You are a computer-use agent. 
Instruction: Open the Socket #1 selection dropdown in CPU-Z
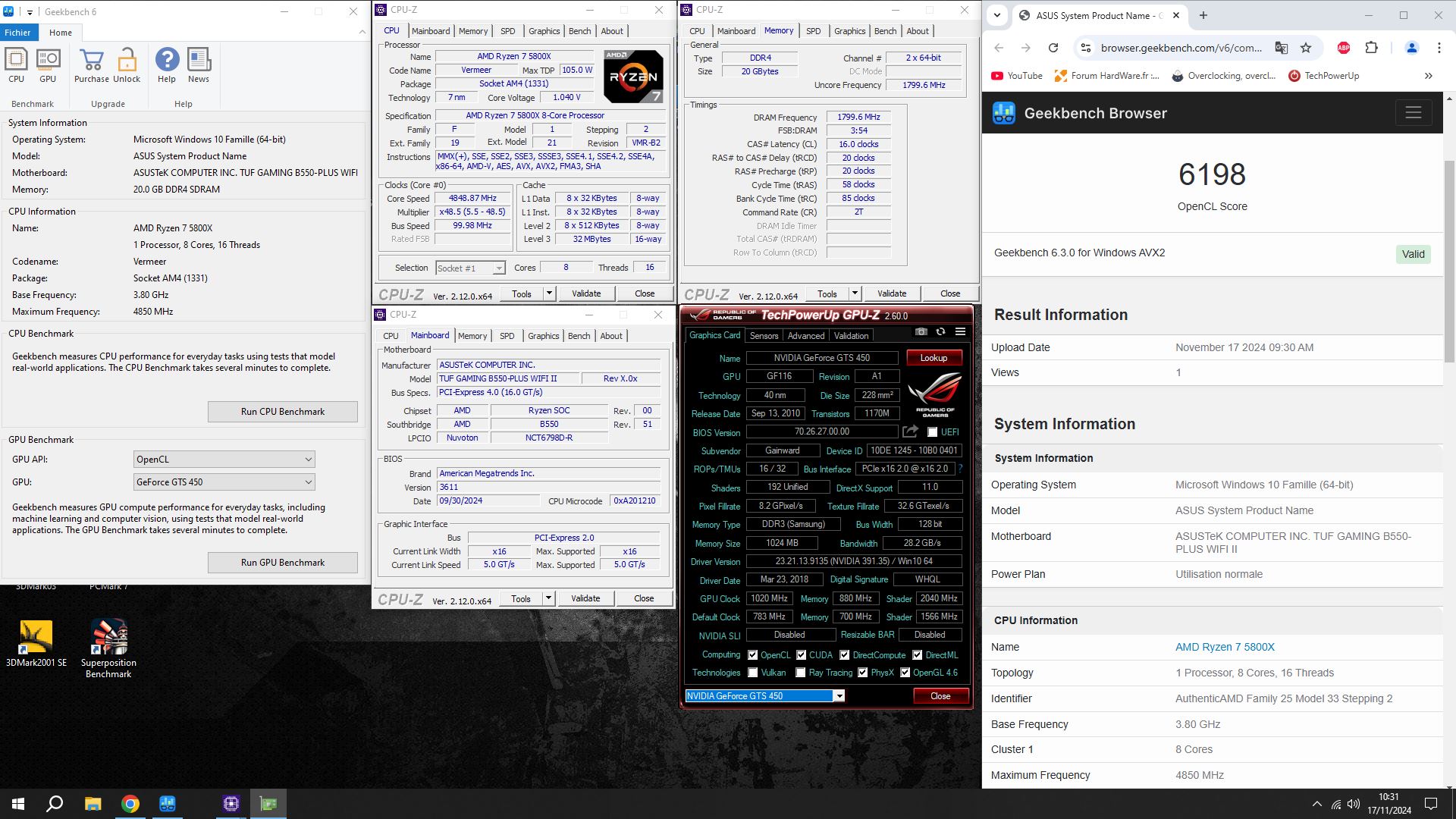pos(470,268)
